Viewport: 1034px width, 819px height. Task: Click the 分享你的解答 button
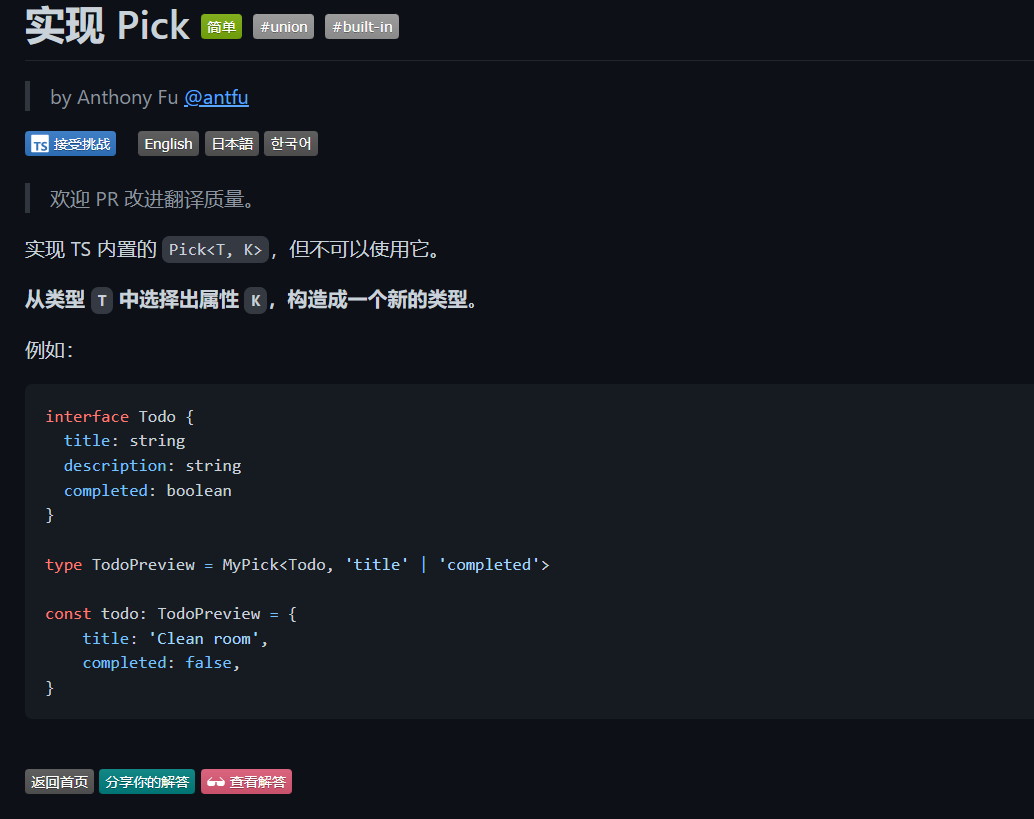147,782
